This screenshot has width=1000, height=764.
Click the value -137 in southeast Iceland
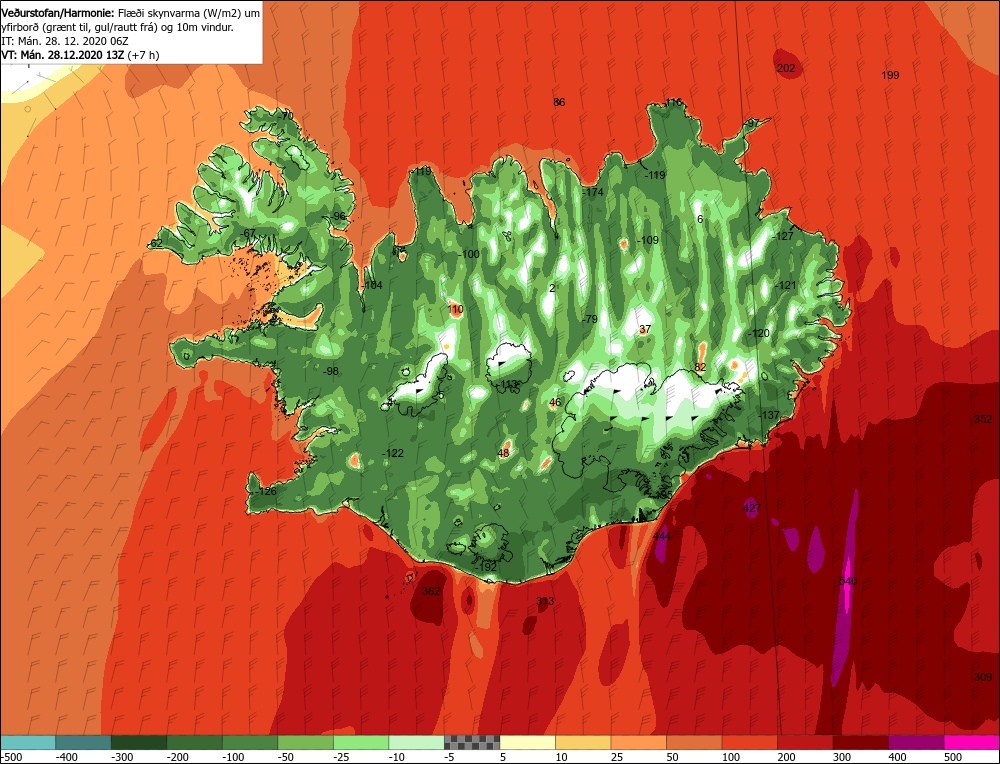(769, 415)
